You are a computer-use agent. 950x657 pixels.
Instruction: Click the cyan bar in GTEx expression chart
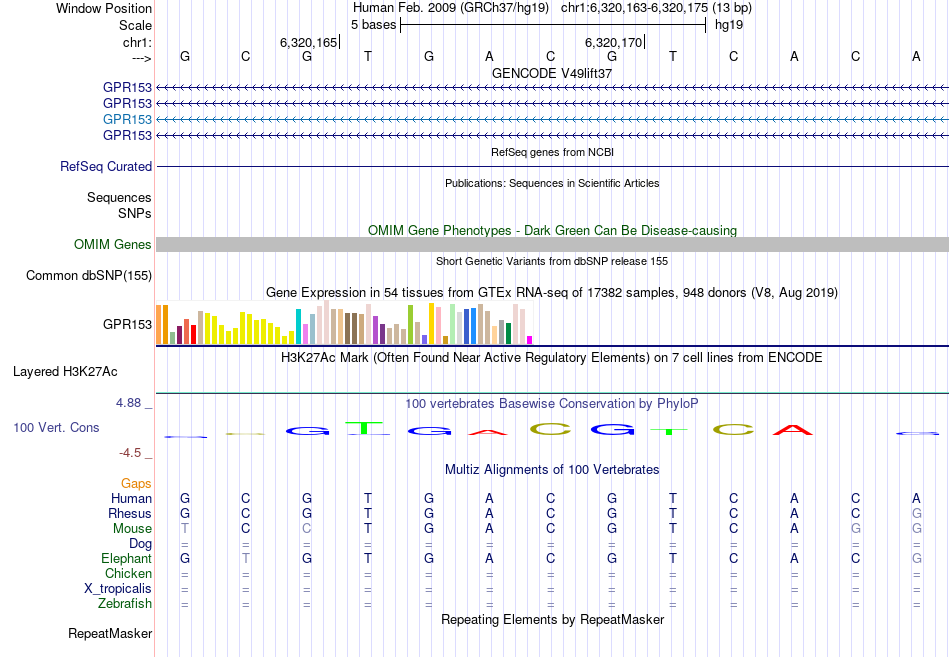tap(298, 327)
